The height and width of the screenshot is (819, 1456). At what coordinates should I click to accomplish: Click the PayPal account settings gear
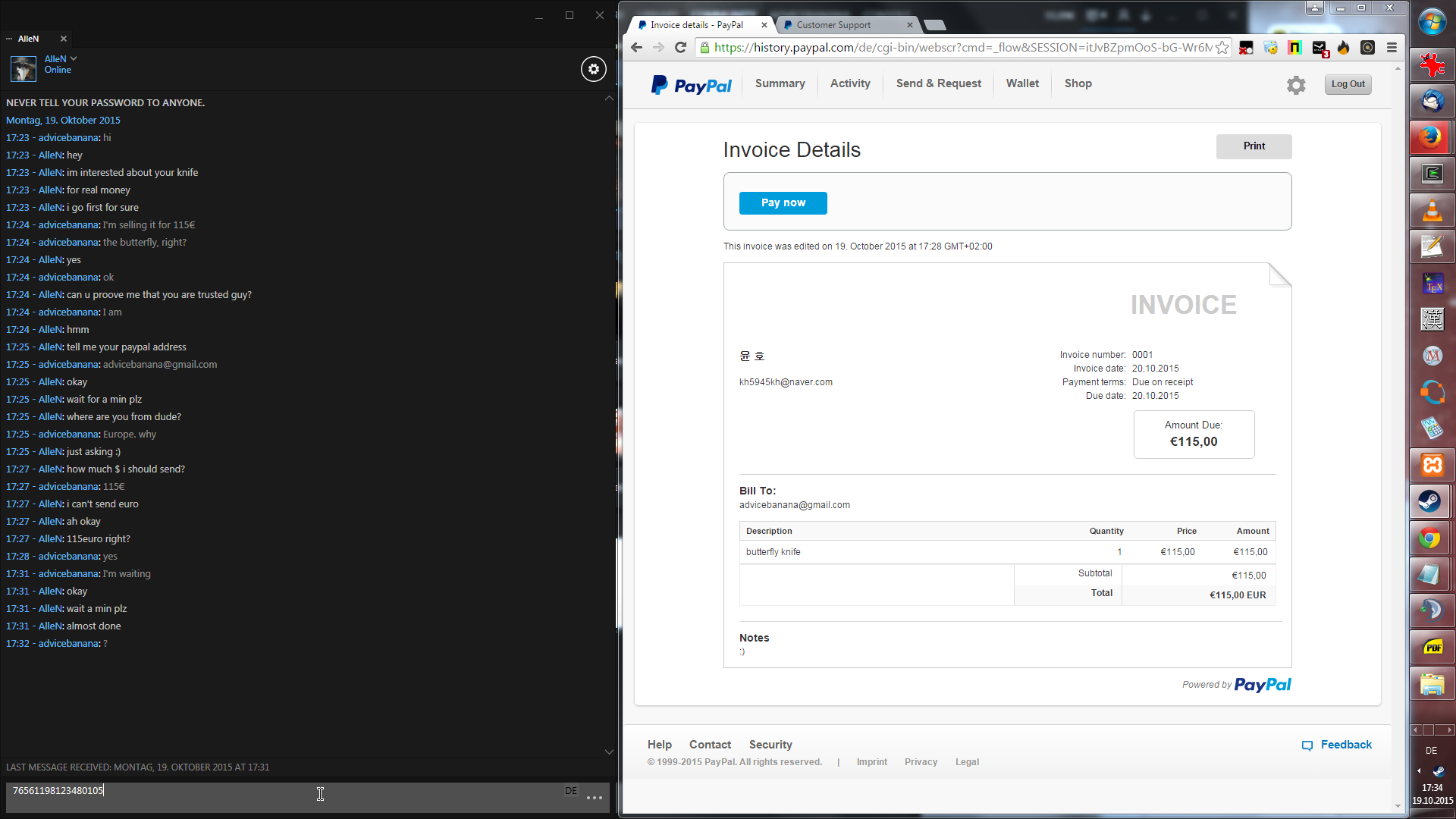1296,85
